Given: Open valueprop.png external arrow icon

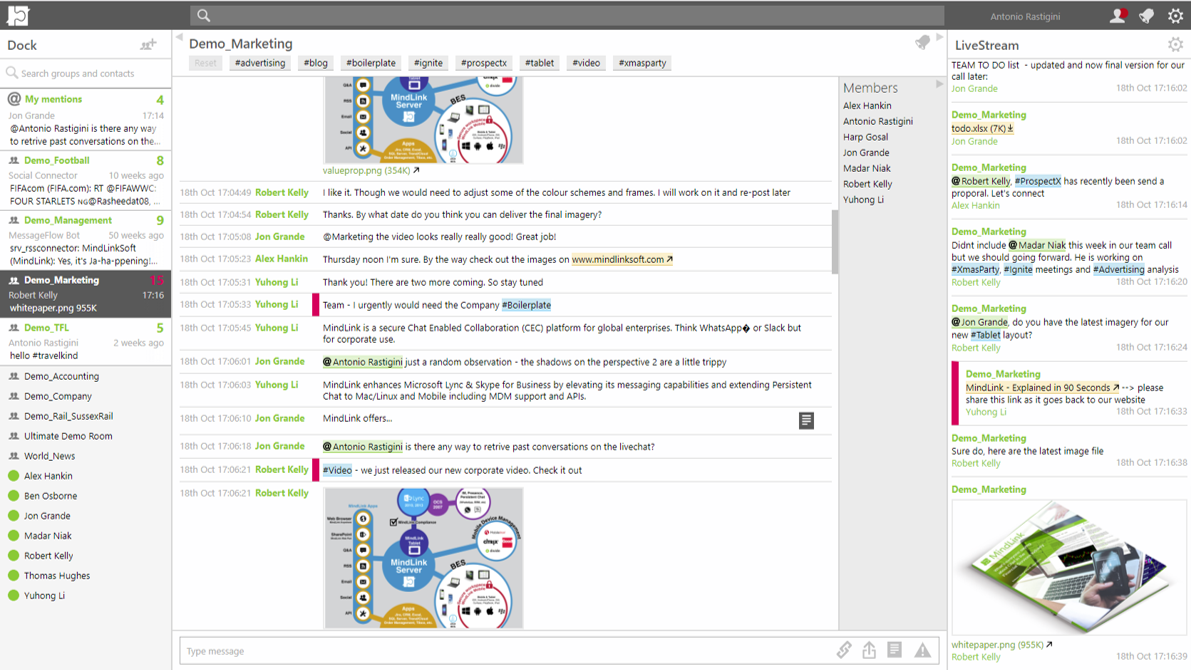Looking at the screenshot, I should tap(416, 170).
